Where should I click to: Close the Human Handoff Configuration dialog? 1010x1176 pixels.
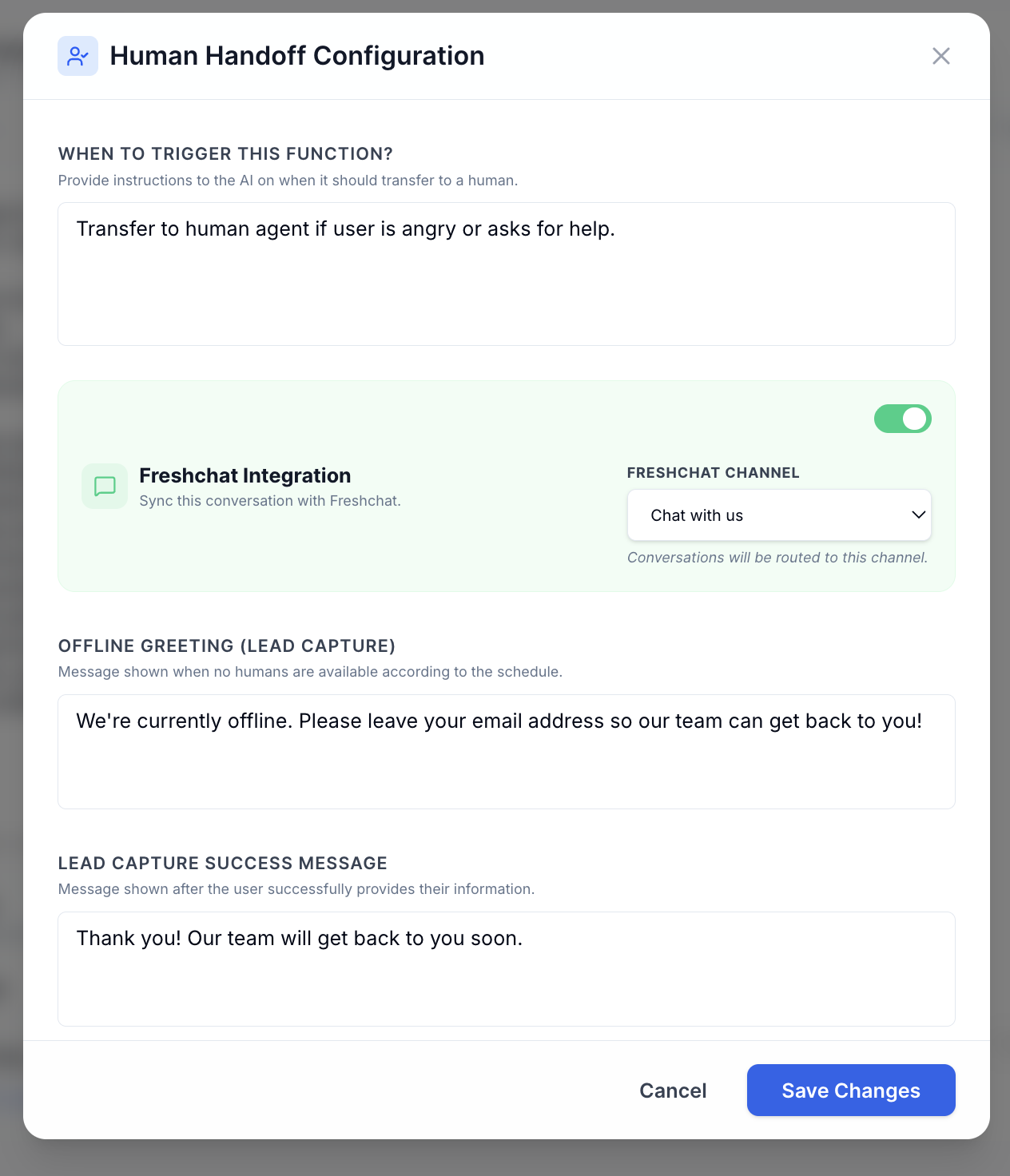tap(940, 56)
